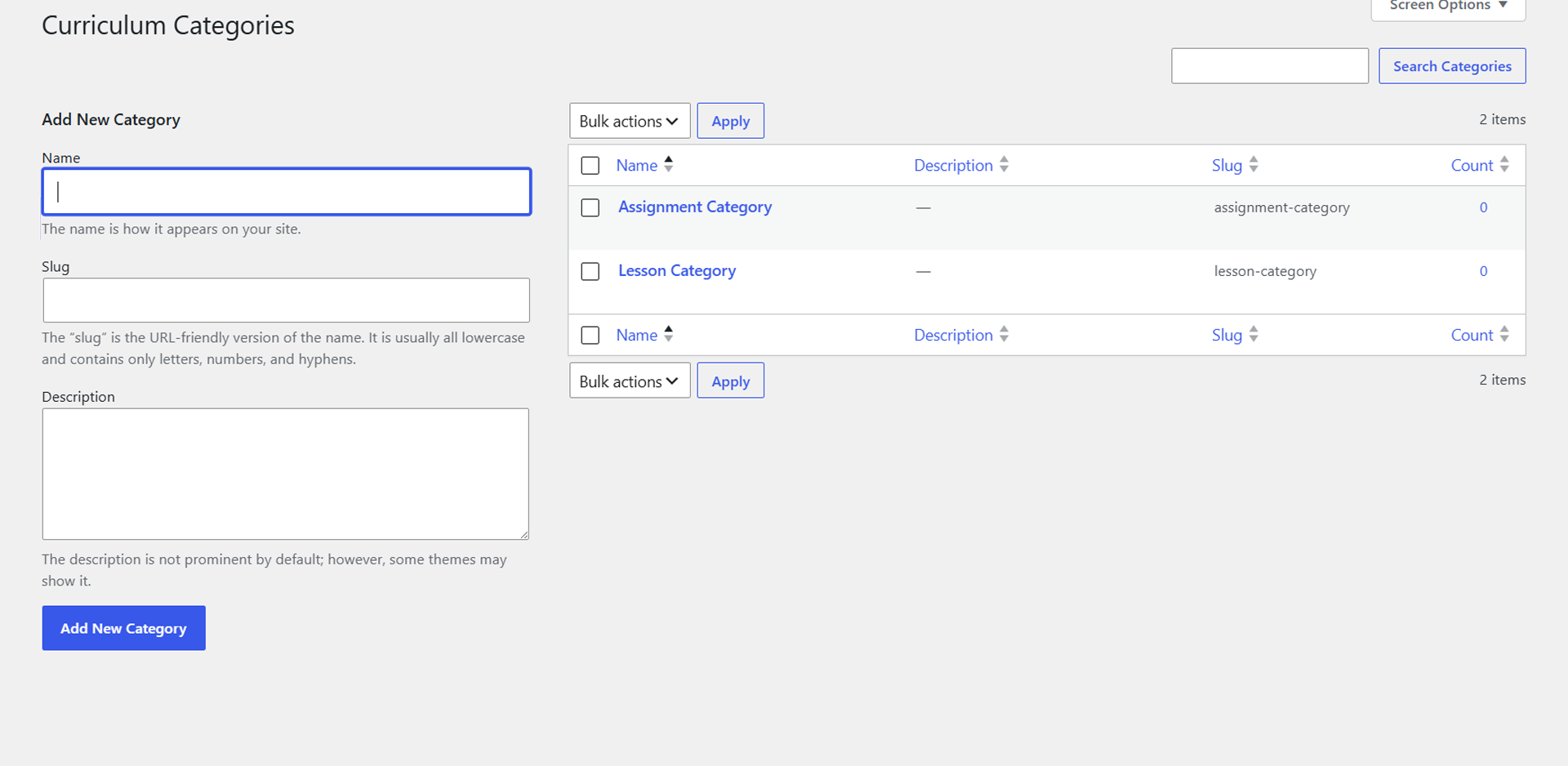
Task: Click the footer Slug sort arrows
Action: 1254,334
